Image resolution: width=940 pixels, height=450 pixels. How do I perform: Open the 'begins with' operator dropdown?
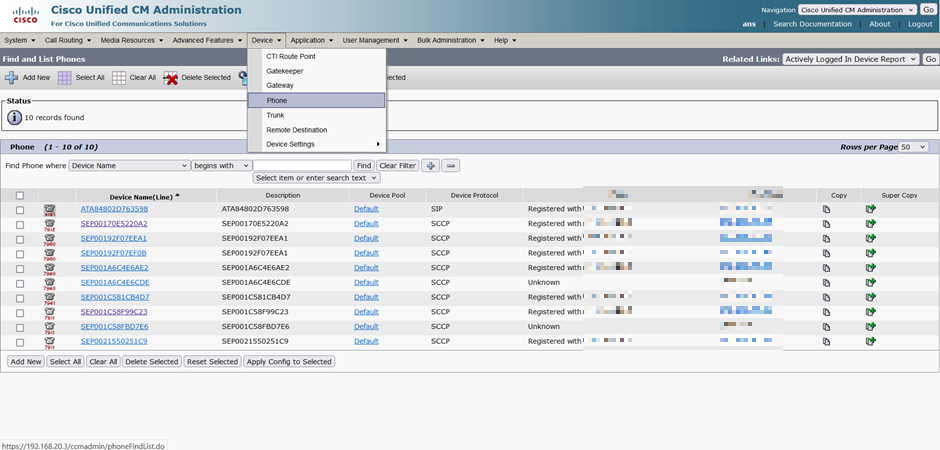[x=222, y=165]
